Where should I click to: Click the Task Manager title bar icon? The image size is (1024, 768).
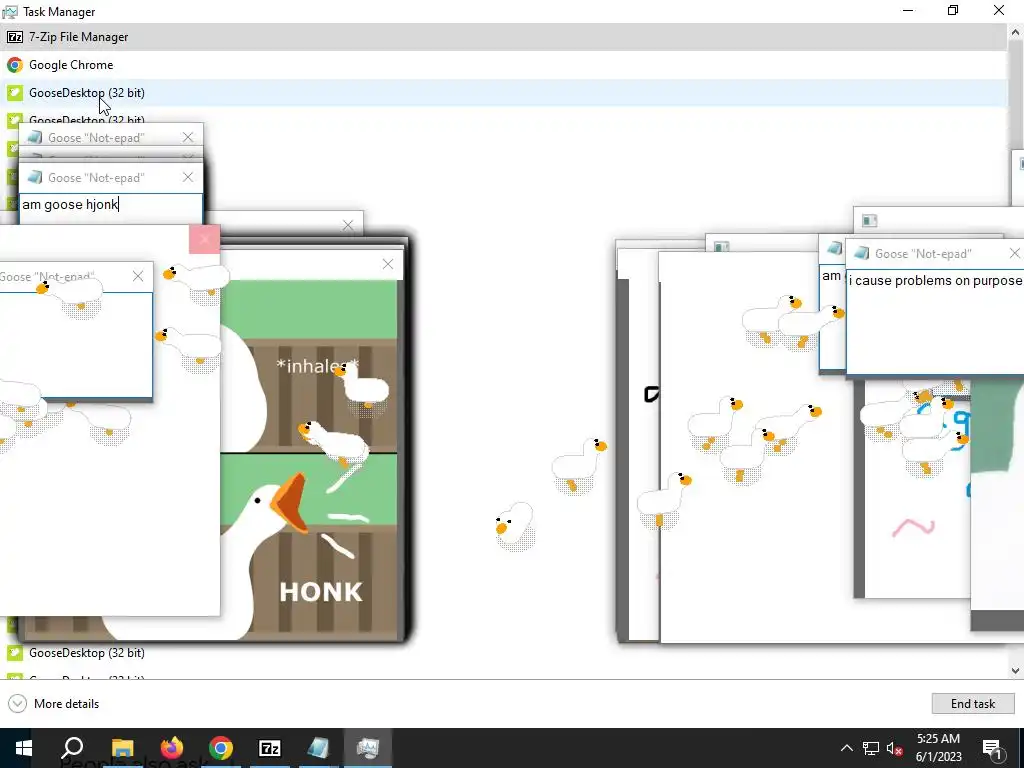10,12
